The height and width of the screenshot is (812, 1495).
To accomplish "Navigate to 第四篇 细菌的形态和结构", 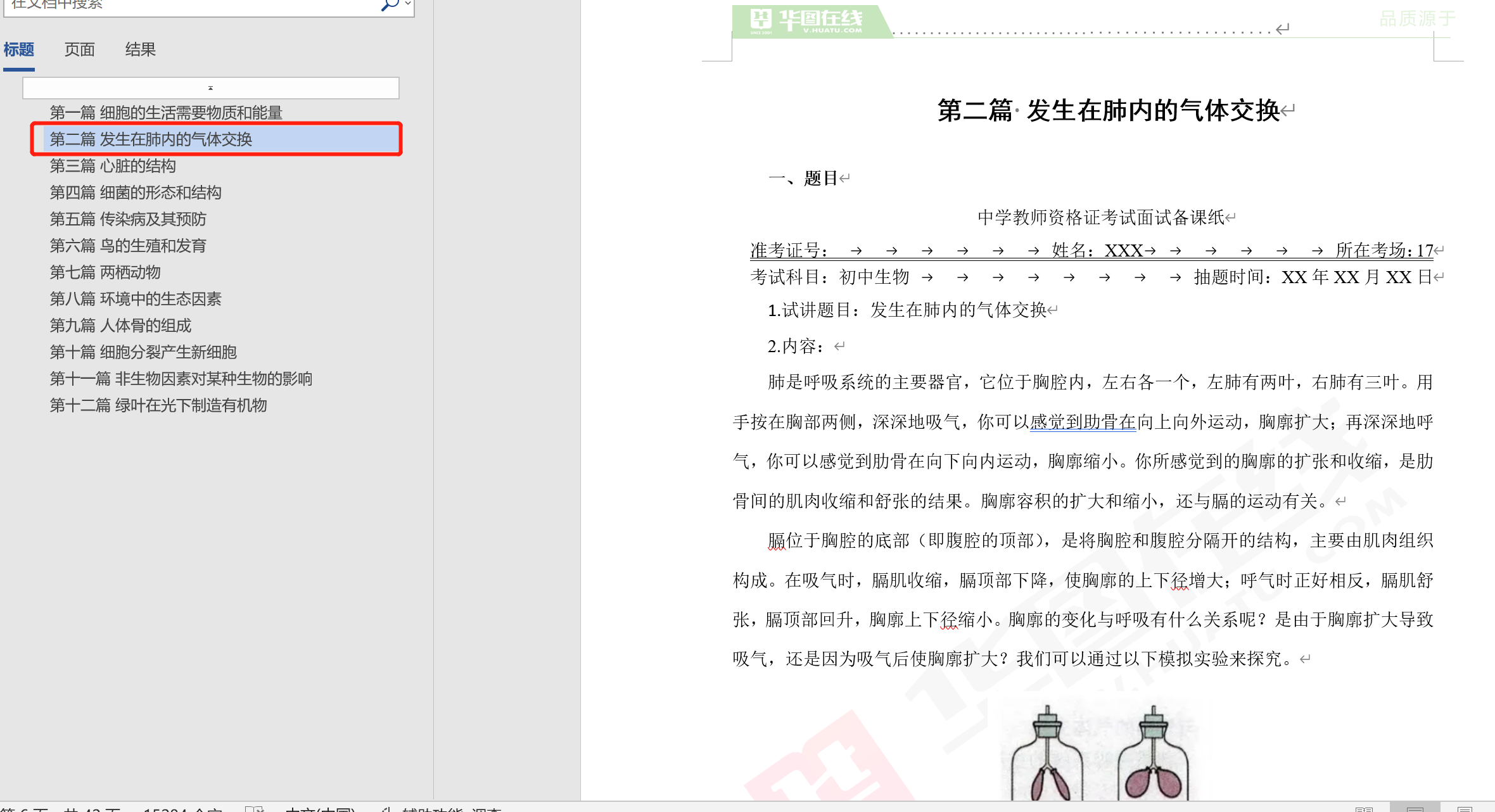I will pos(136,193).
